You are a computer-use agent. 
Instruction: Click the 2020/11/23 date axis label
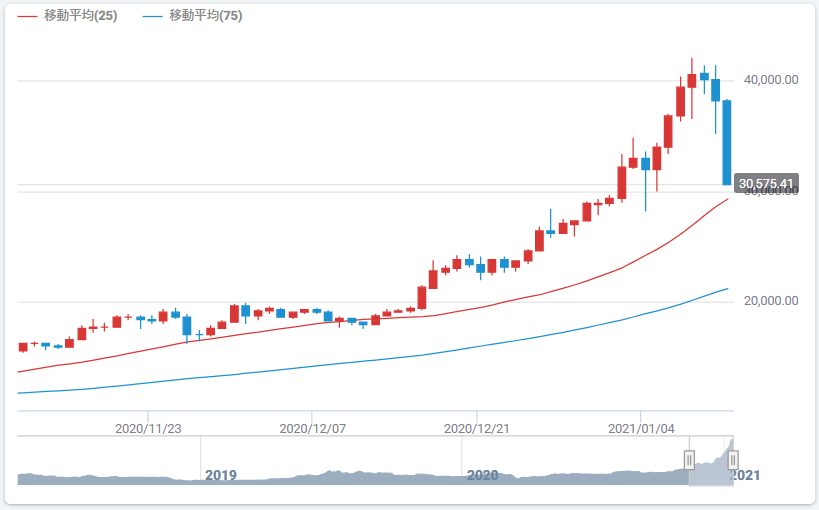pyautogui.click(x=148, y=429)
